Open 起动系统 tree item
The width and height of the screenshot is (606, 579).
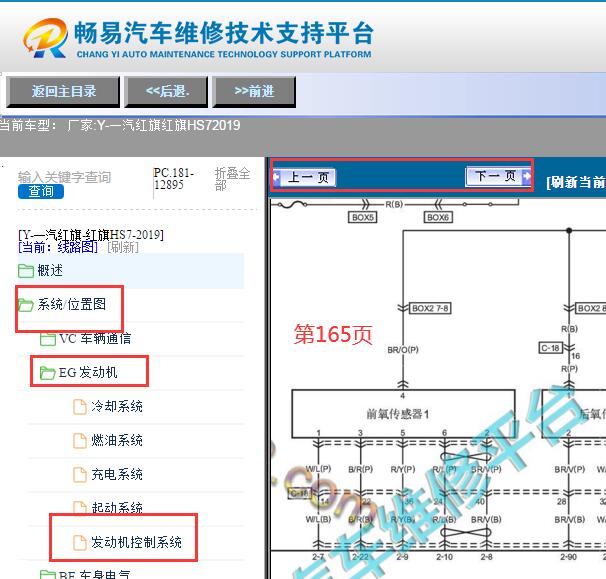[117, 507]
